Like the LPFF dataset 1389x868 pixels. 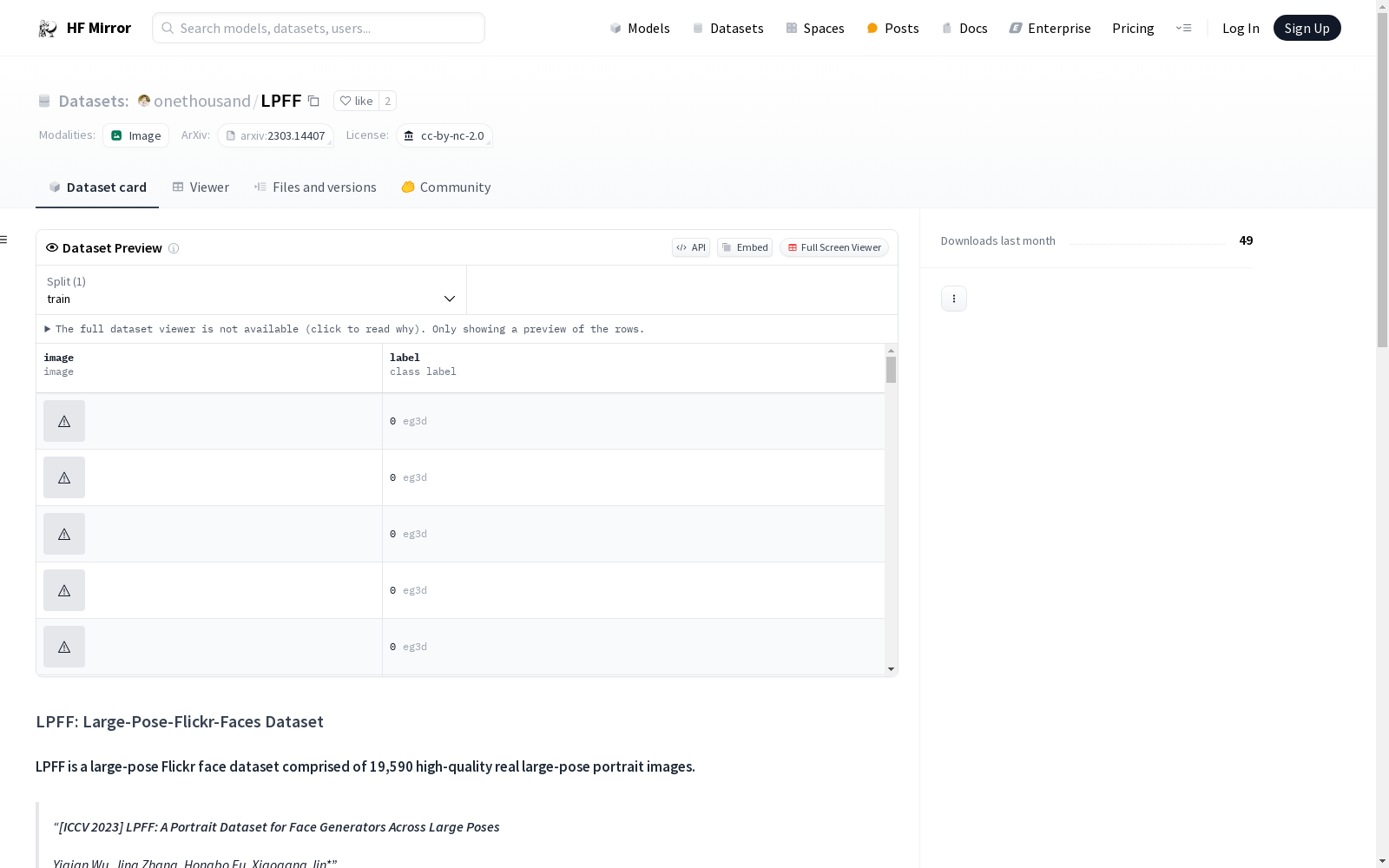[356, 101]
